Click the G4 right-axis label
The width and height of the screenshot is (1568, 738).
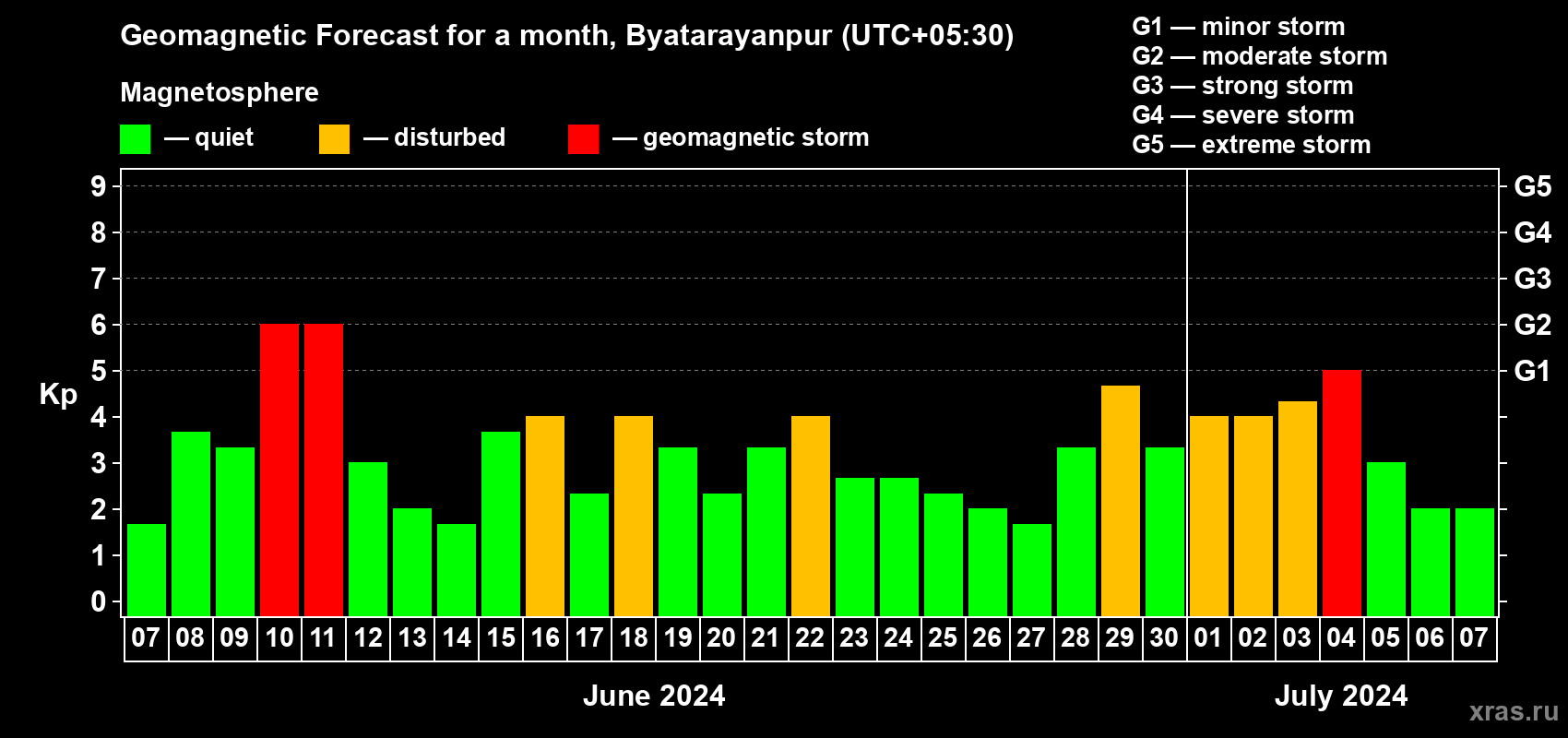(1533, 232)
